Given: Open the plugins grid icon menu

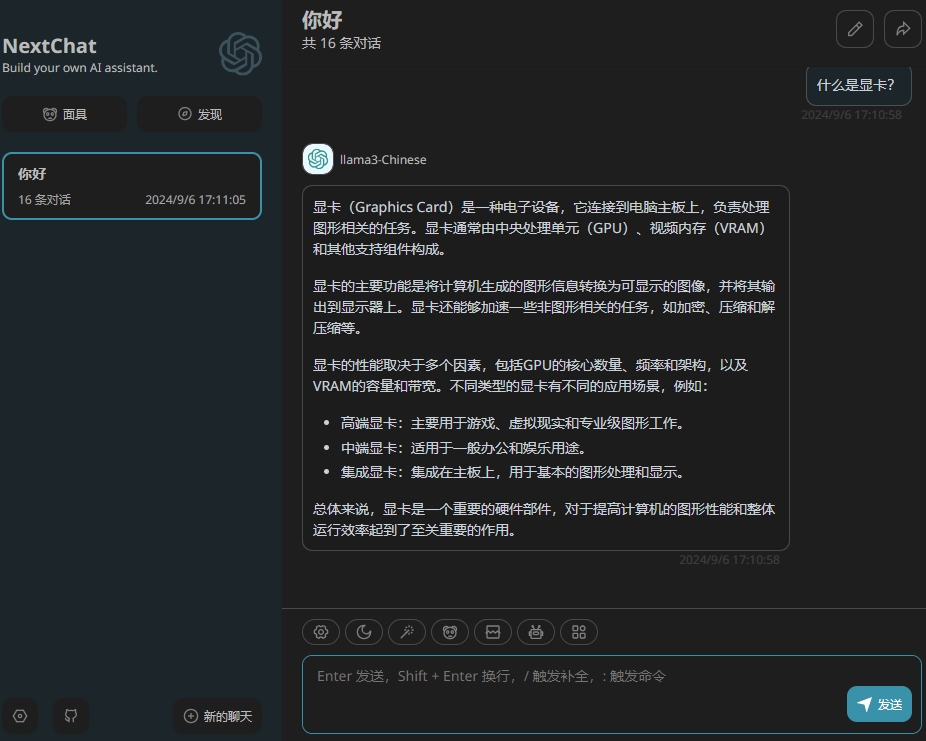Looking at the screenshot, I should pyautogui.click(x=579, y=631).
